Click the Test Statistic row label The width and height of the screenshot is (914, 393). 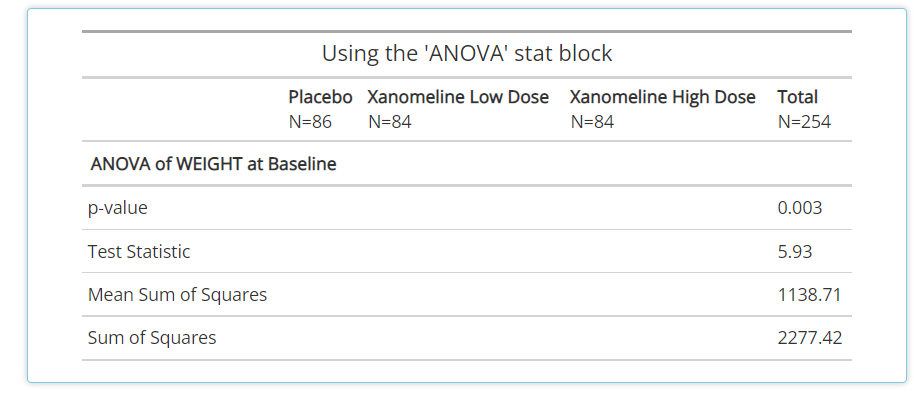(139, 252)
